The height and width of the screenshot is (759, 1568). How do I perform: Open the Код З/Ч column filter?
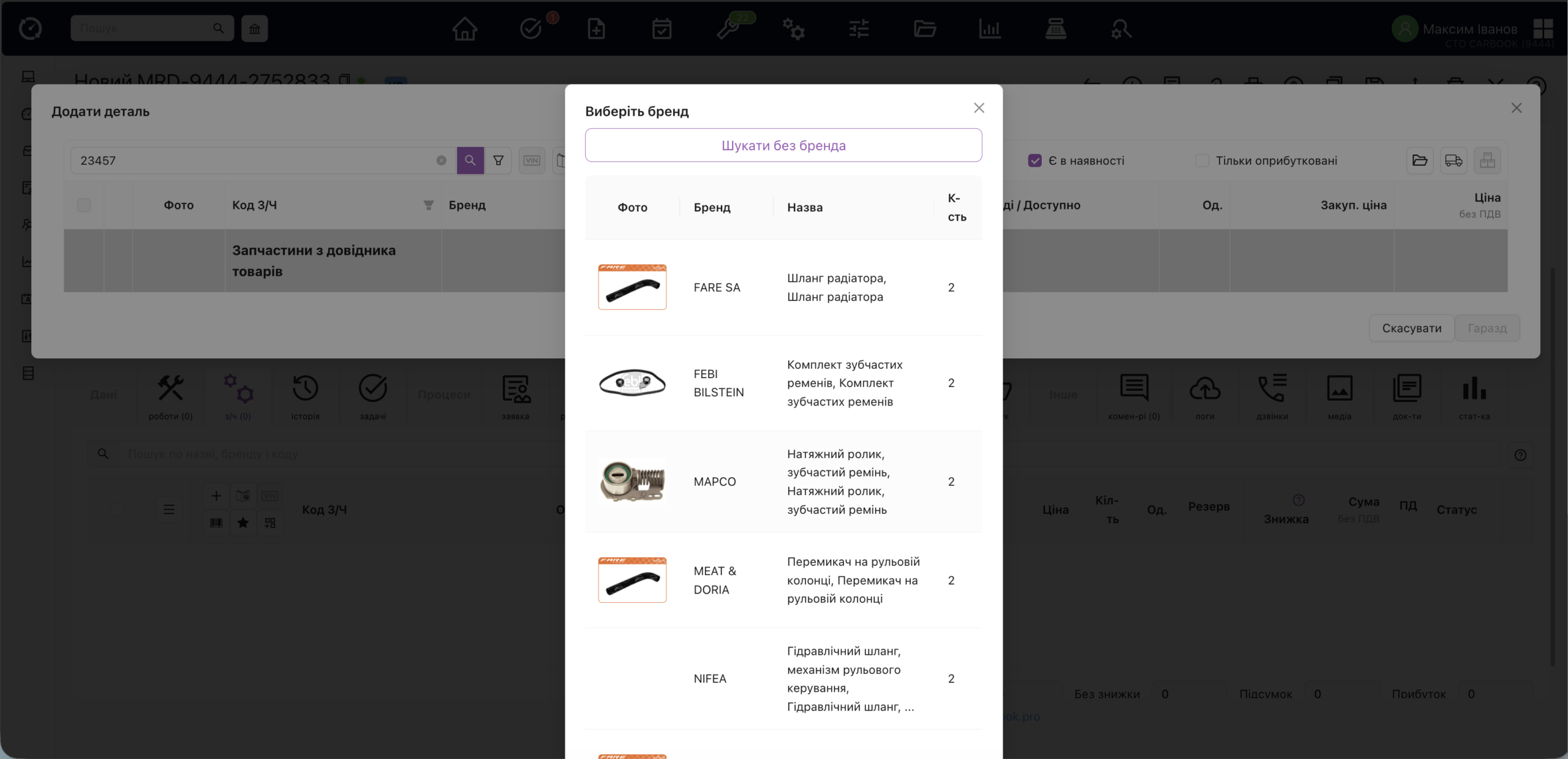429,205
